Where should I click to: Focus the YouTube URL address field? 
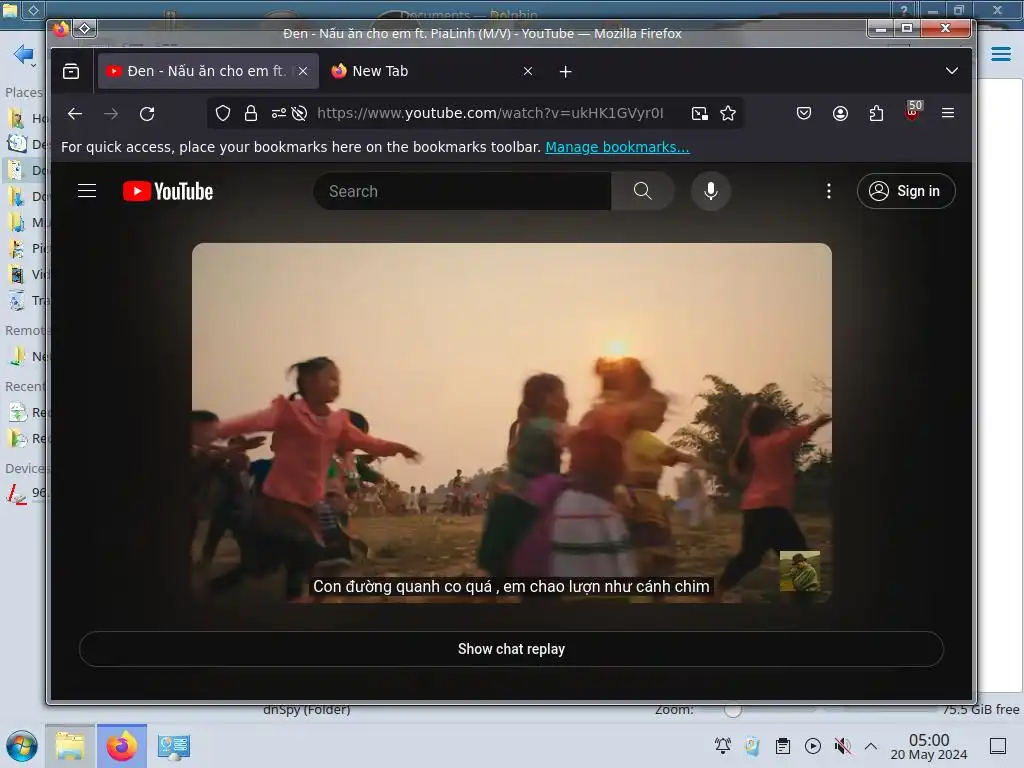[x=490, y=114]
